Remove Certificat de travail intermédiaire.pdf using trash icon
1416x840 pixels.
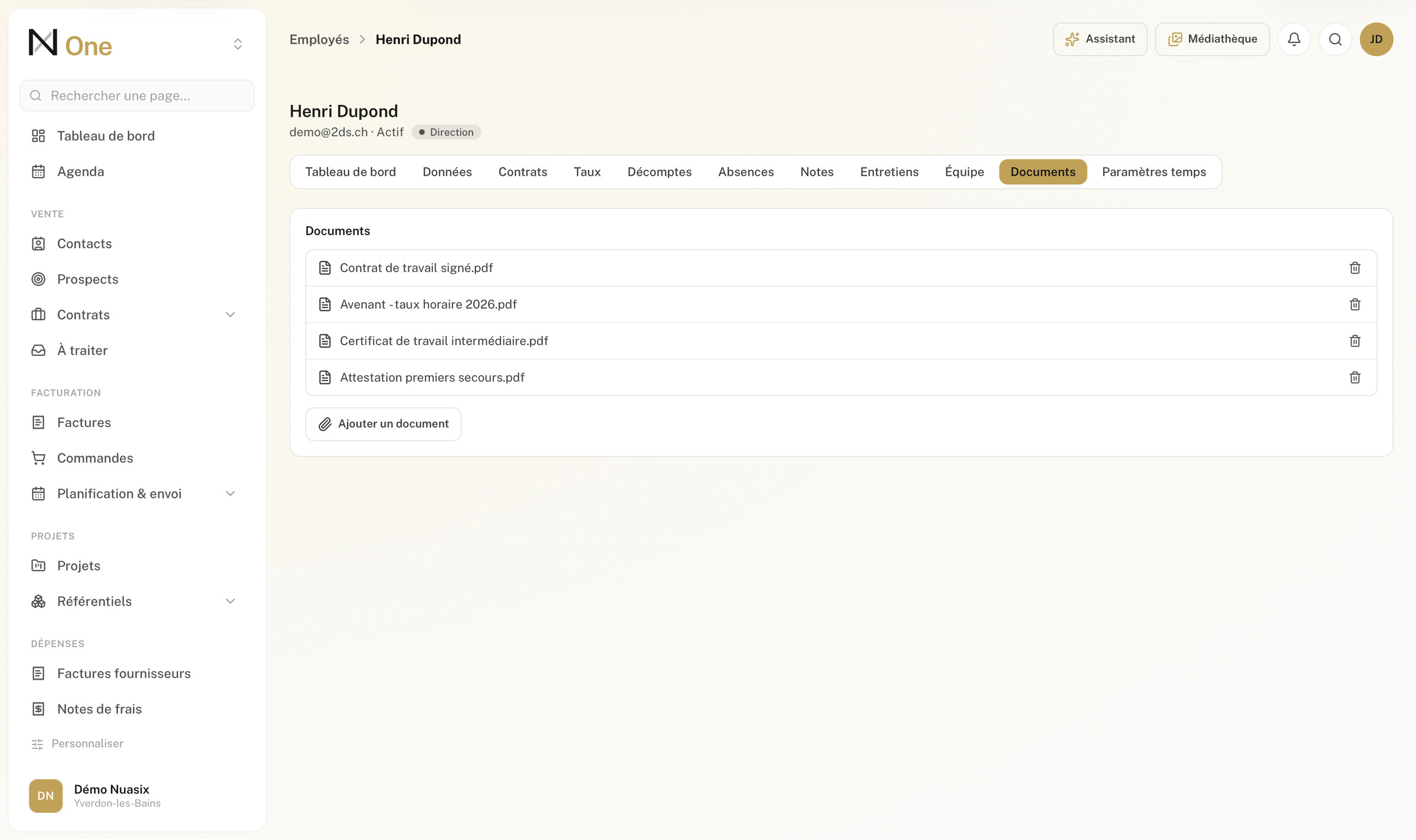pyautogui.click(x=1355, y=341)
